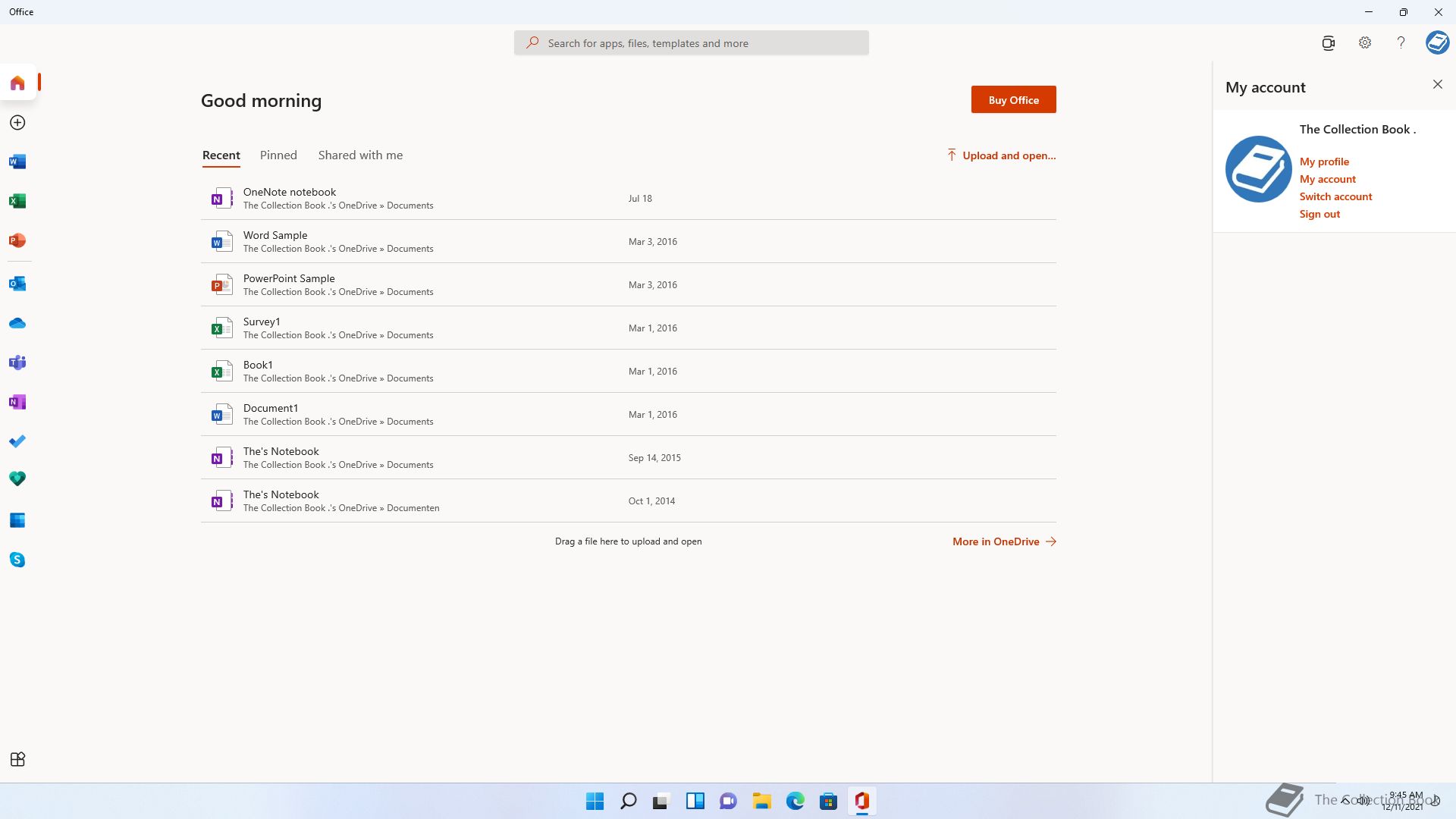Open the Home icon in sidebar

pyautogui.click(x=17, y=83)
